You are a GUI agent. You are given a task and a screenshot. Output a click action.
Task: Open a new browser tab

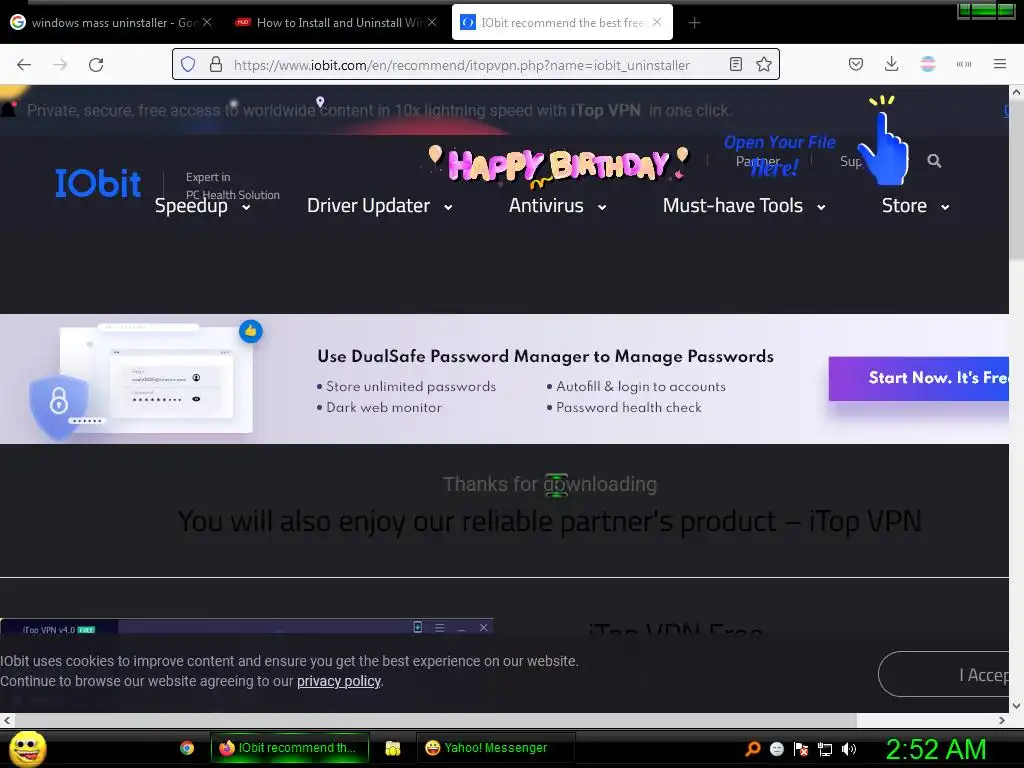(x=694, y=23)
